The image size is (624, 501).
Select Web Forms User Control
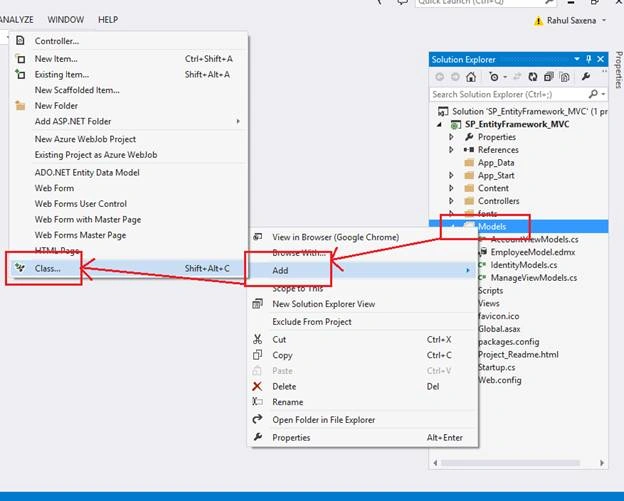coord(129,203)
